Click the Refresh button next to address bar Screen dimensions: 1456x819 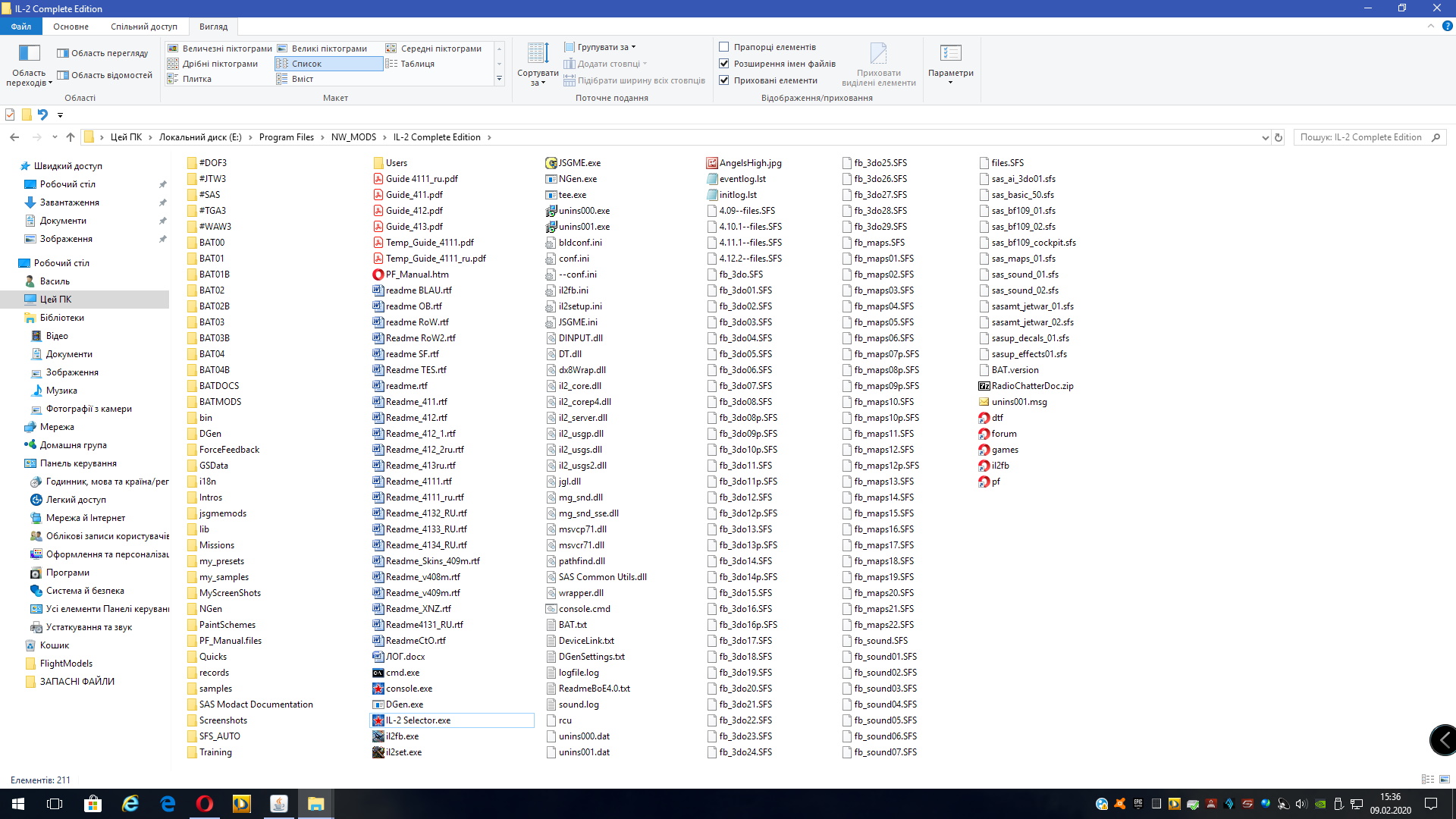pyautogui.click(x=1279, y=137)
